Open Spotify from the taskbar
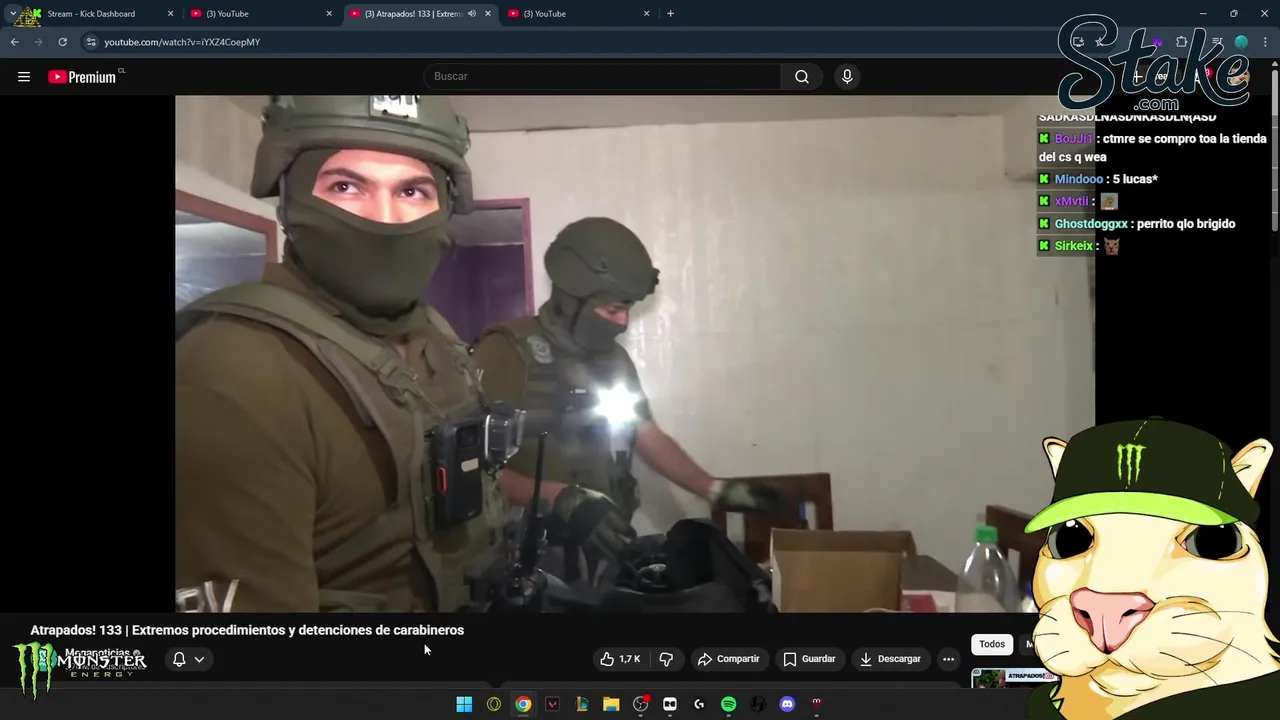The image size is (1280, 720). pyautogui.click(x=728, y=704)
